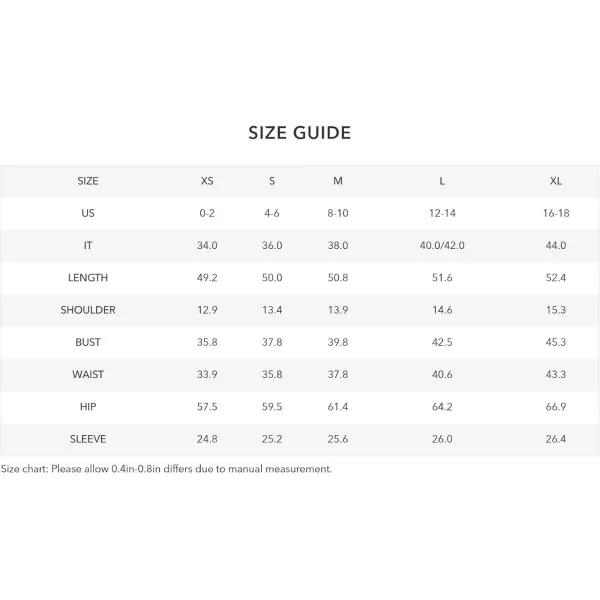Image resolution: width=600 pixels, height=600 pixels.
Task: Click the size chart measurement note
Action: tap(166, 469)
